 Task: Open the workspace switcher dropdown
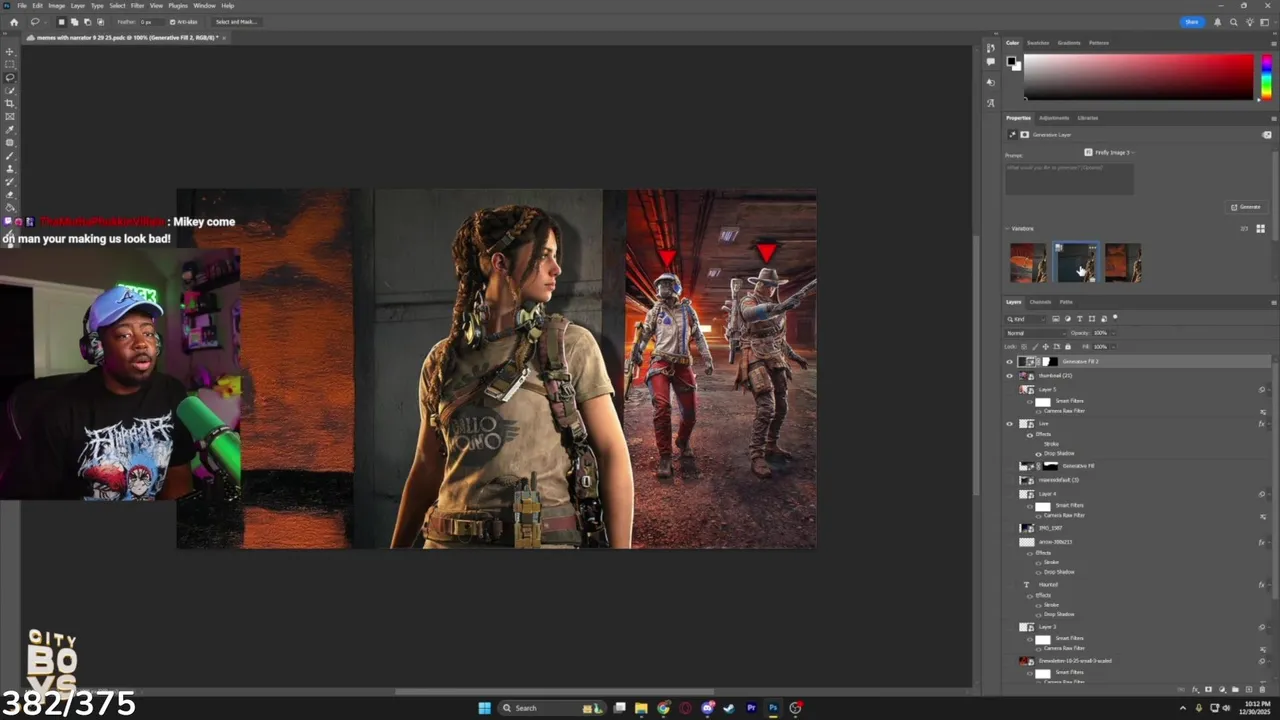(1267, 22)
